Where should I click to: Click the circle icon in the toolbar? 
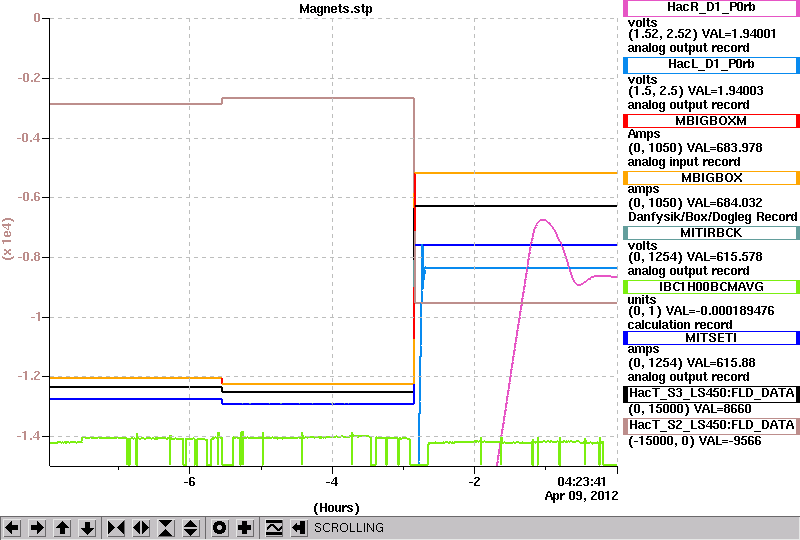click(x=219, y=527)
